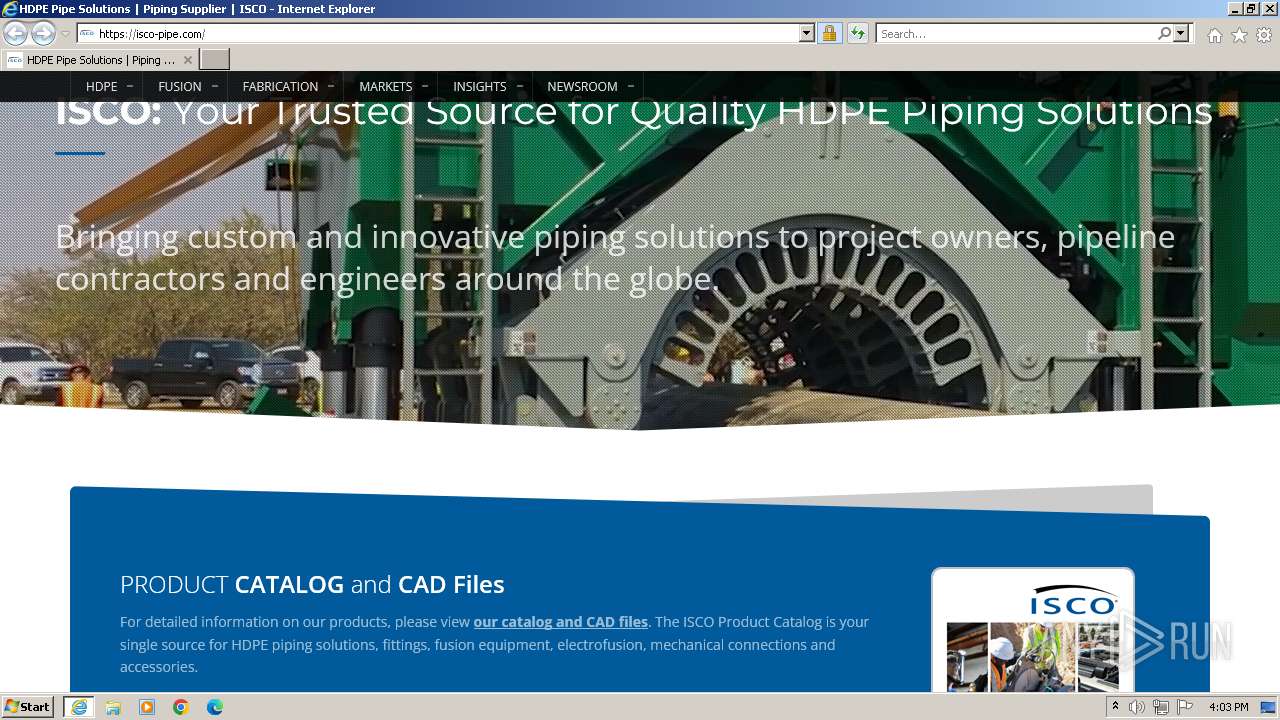Image resolution: width=1280 pixels, height=720 pixels.
Task: Click the Internet Explorer window title icon
Action: (10, 9)
